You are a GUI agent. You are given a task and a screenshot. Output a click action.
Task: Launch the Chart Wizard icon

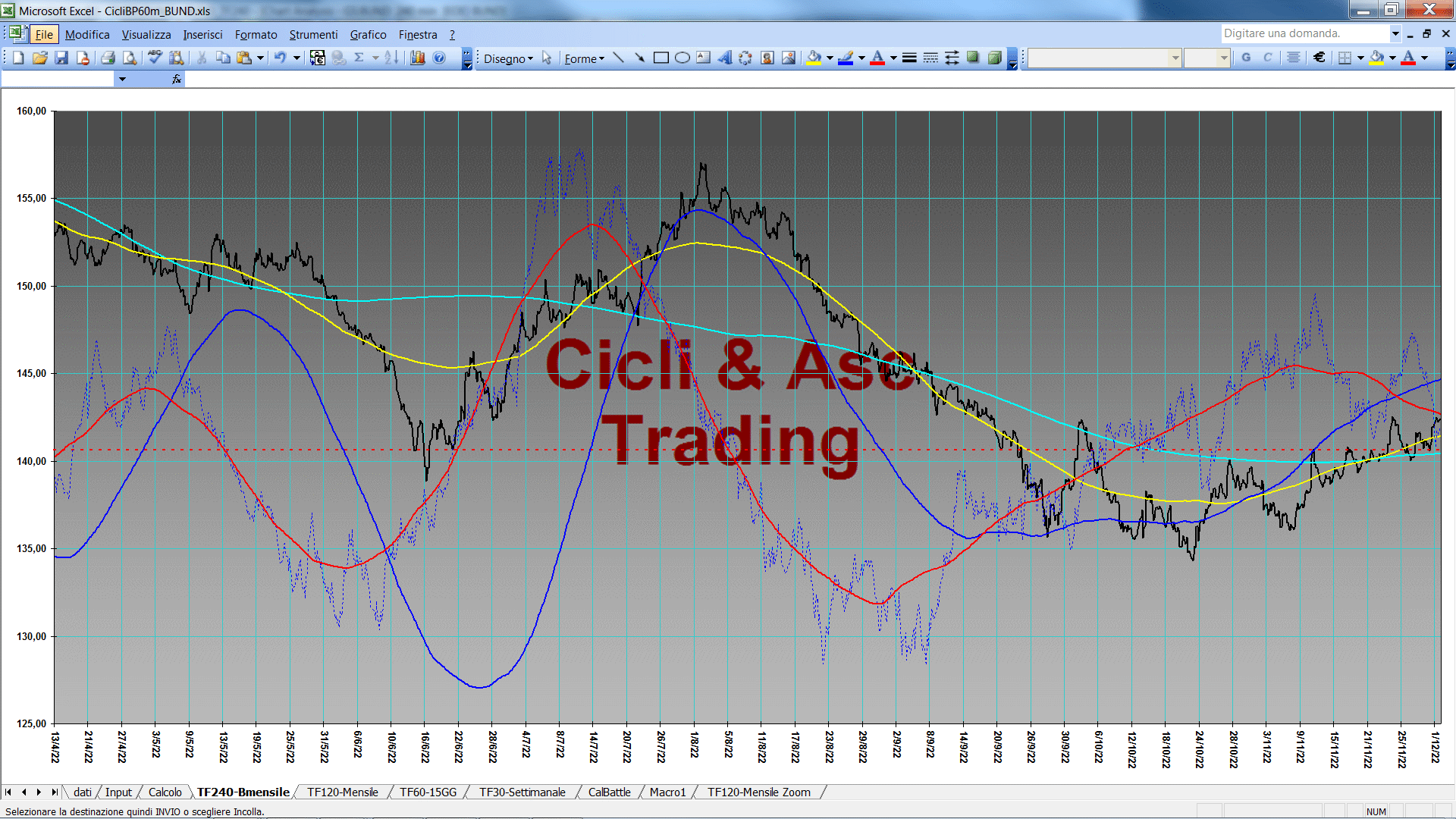coord(417,58)
